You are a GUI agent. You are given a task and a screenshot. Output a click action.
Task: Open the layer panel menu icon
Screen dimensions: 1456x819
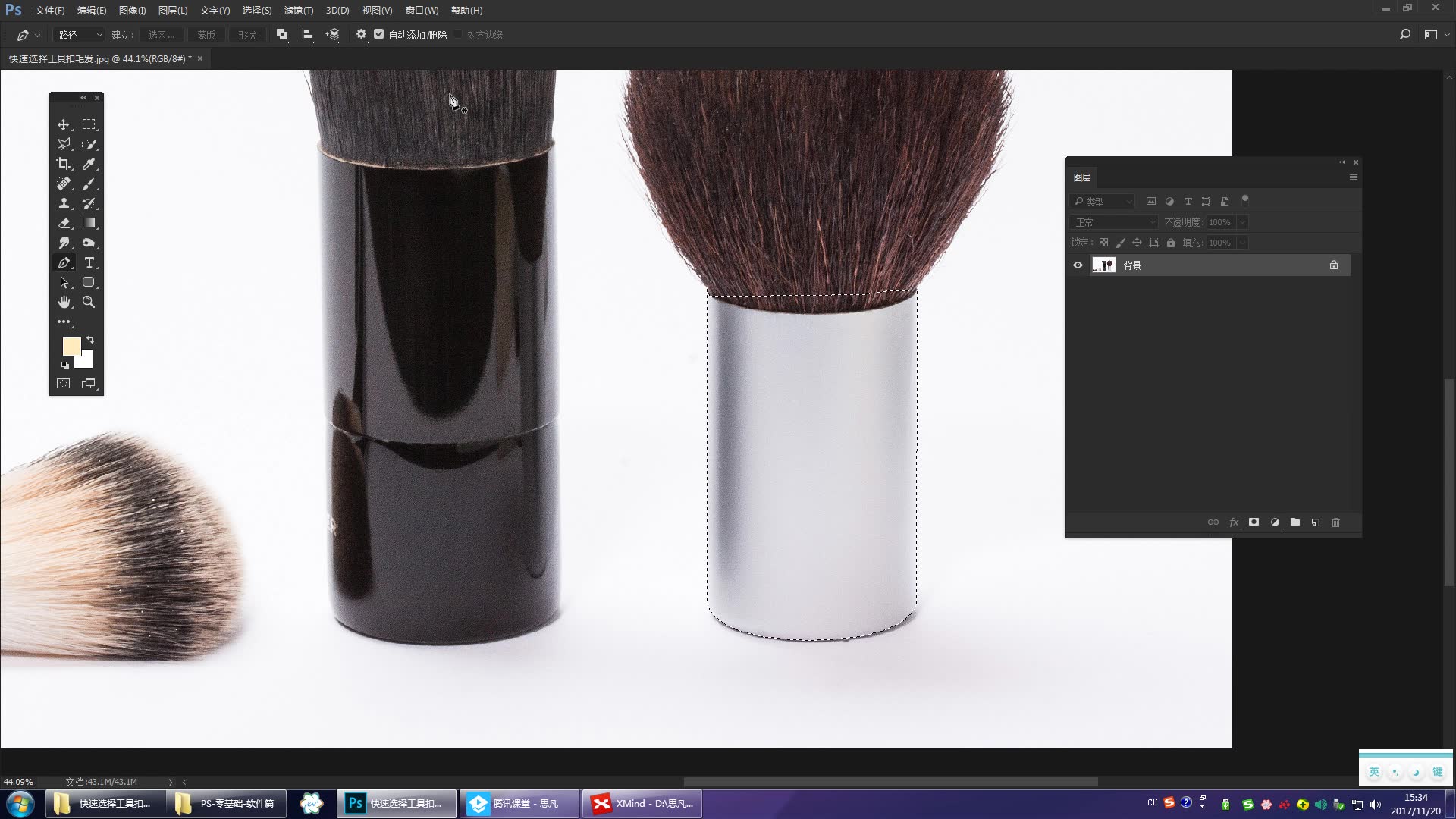point(1354,177)
